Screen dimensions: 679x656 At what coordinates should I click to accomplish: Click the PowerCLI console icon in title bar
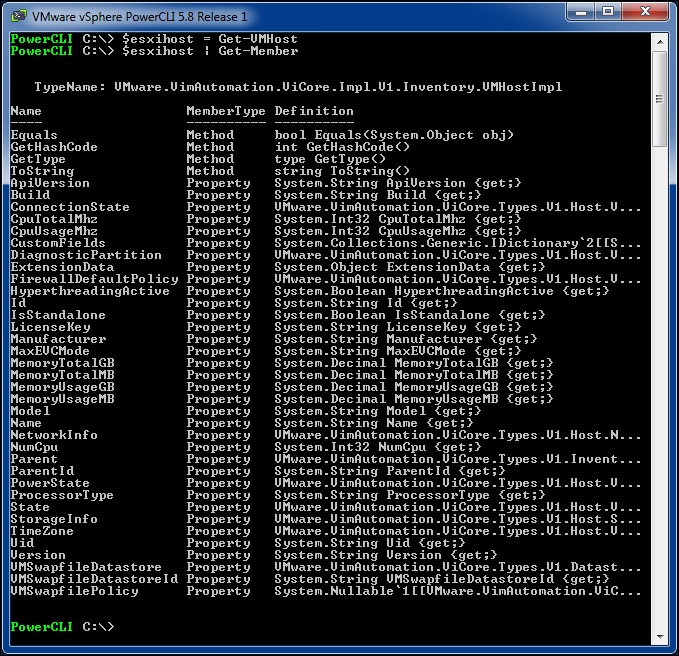[x=18, y=16]
